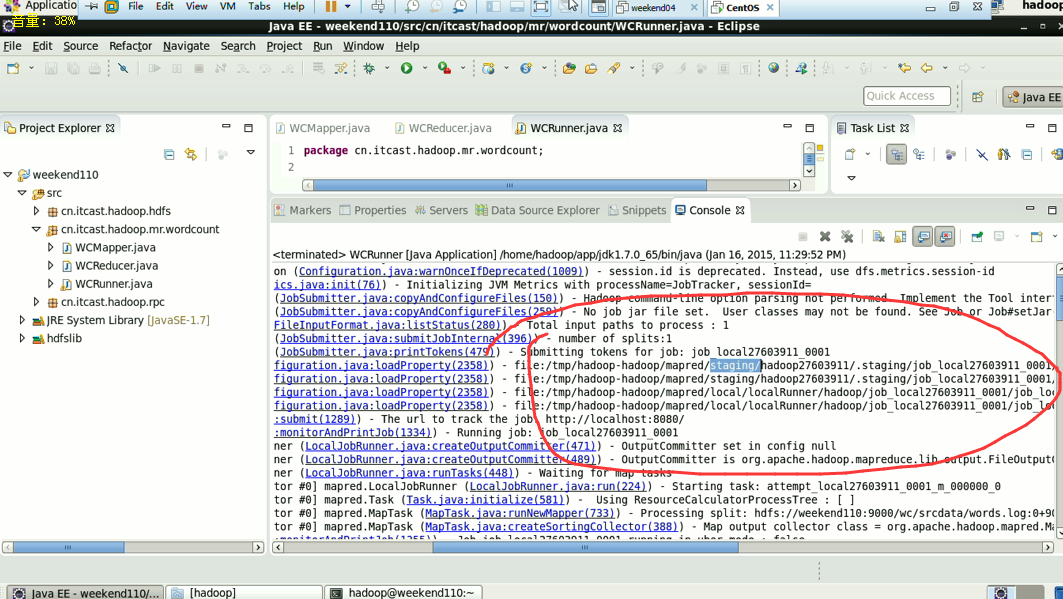
Task: Open the Project menu
Action: pyautogui.click(x=284, y=46)
